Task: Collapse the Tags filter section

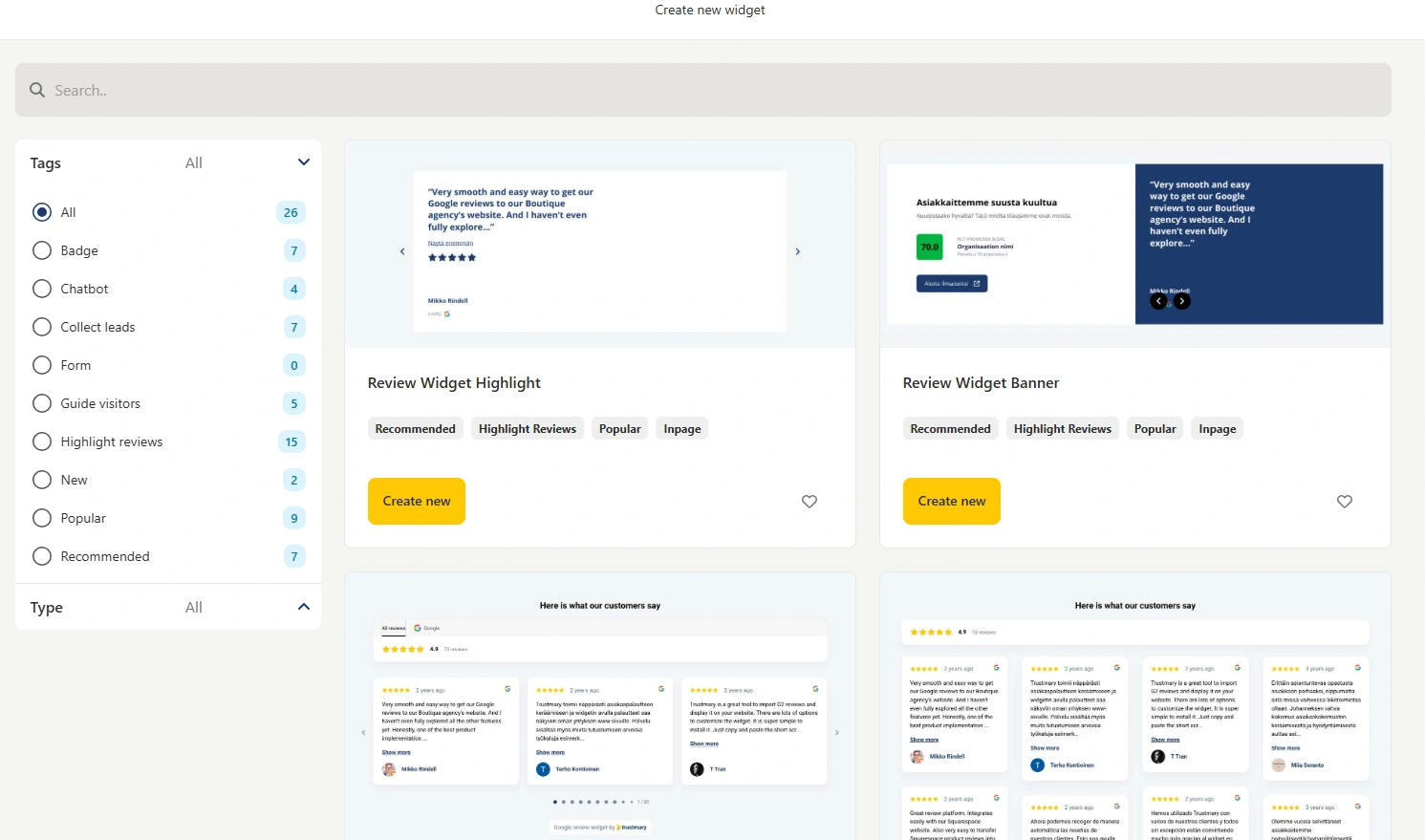Action: 303,162
